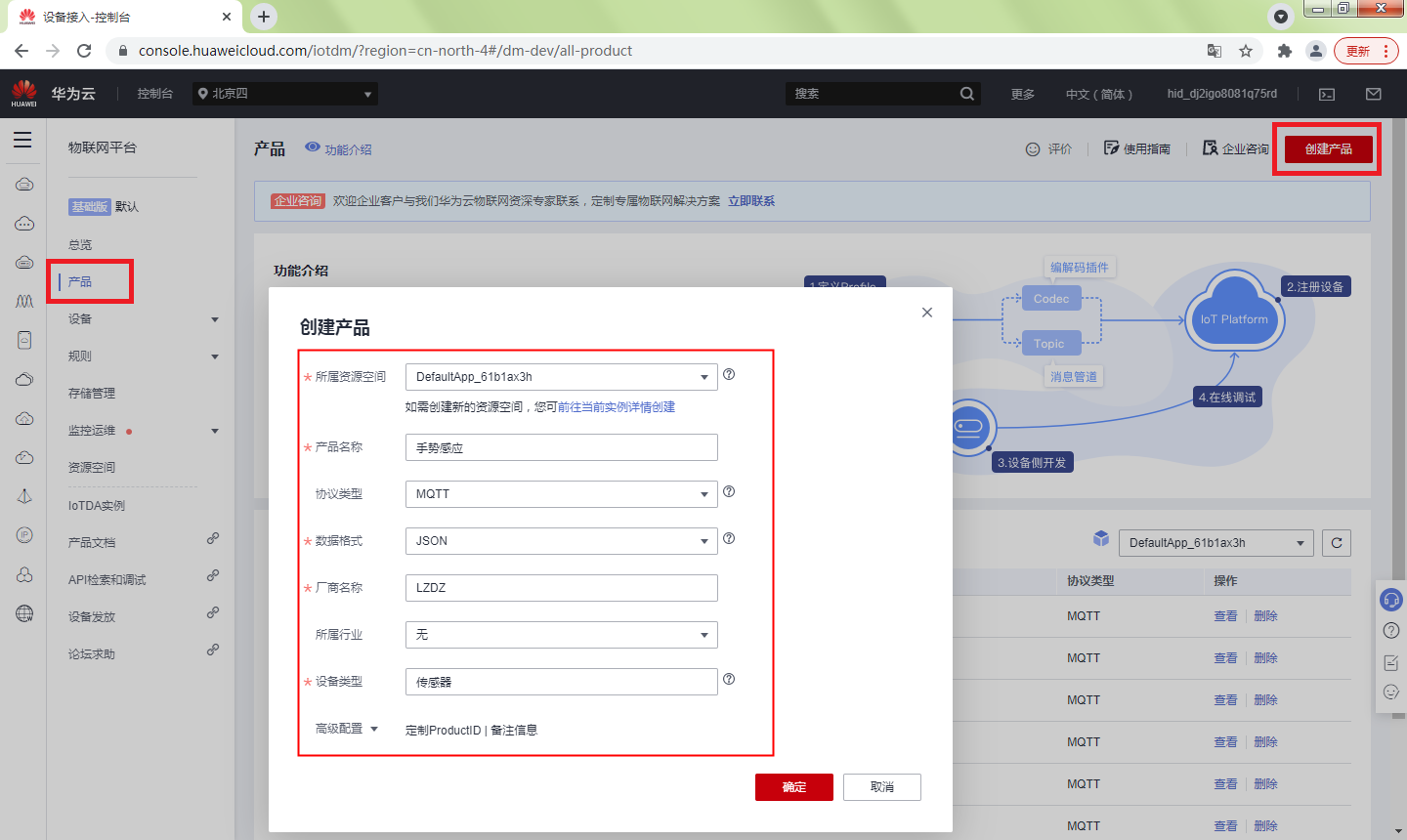Expand the 高级配置 section
Screen dimensions: 1407x840
(x=347, y=729)
